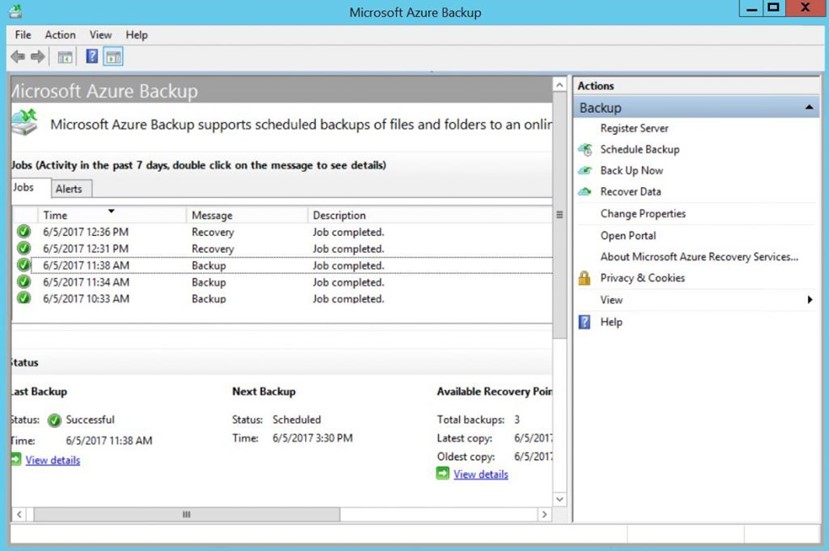Click the horizontal scrollbar thumb
The image size is (829, 551).
[x=187, y=514]
